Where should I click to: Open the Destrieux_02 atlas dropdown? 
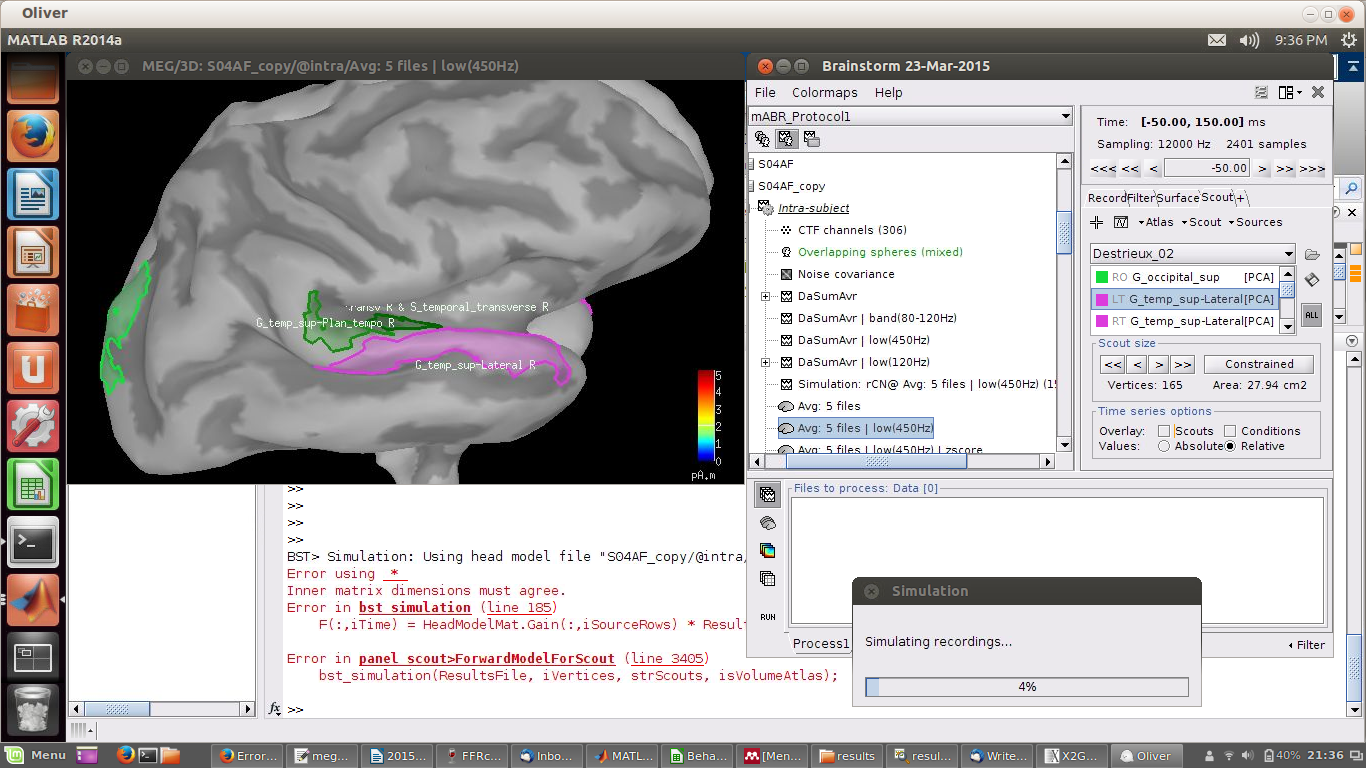1193,254
